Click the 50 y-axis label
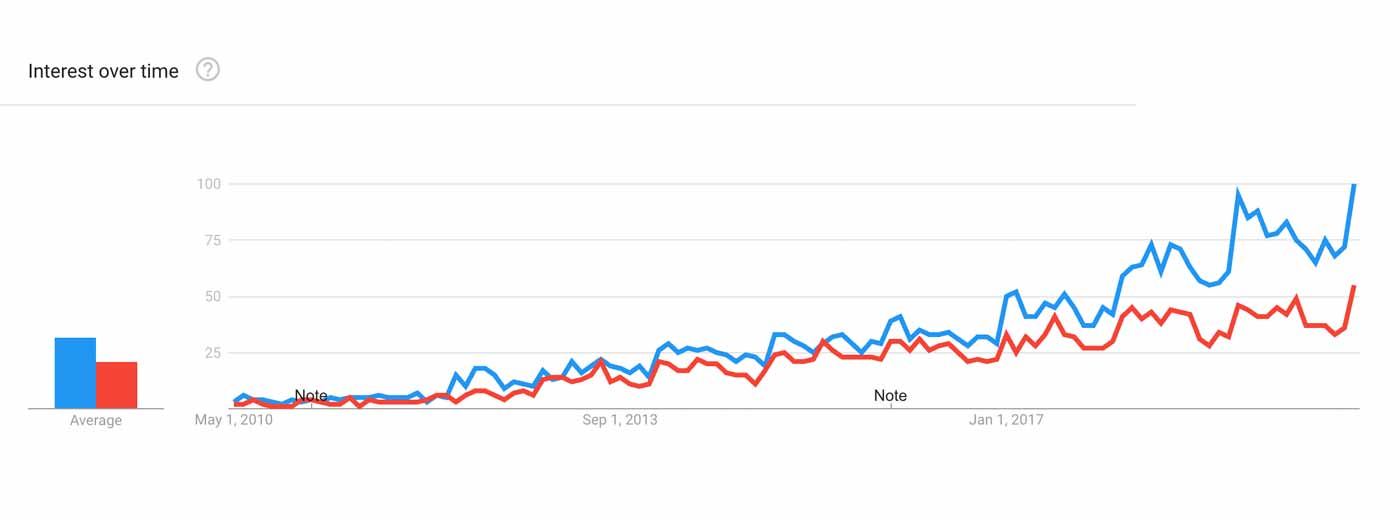 click(x=212, y=297)
